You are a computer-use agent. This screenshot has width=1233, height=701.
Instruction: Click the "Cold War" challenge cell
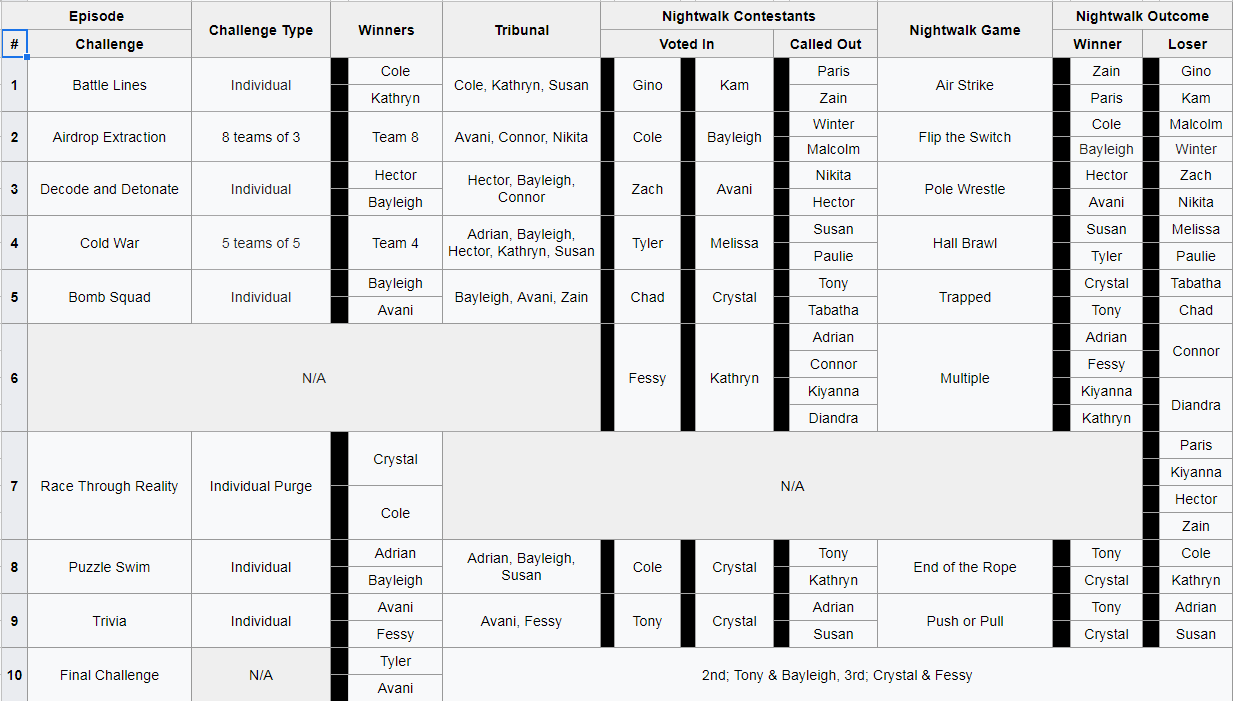[109, 243]
